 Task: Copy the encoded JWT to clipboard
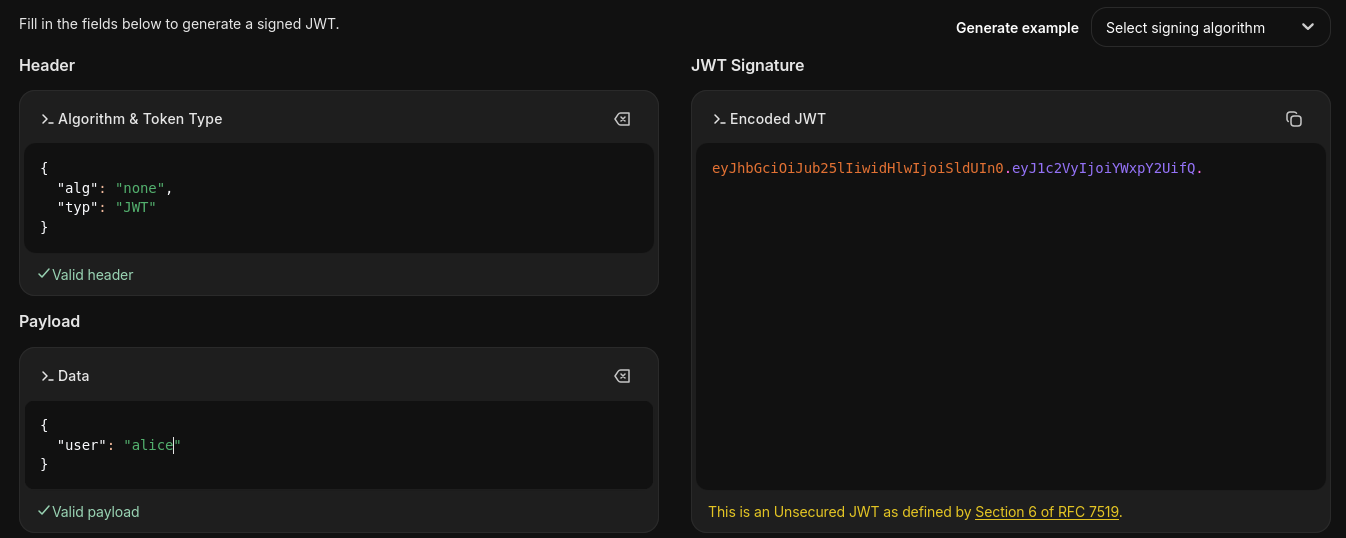pos(1294,119)
